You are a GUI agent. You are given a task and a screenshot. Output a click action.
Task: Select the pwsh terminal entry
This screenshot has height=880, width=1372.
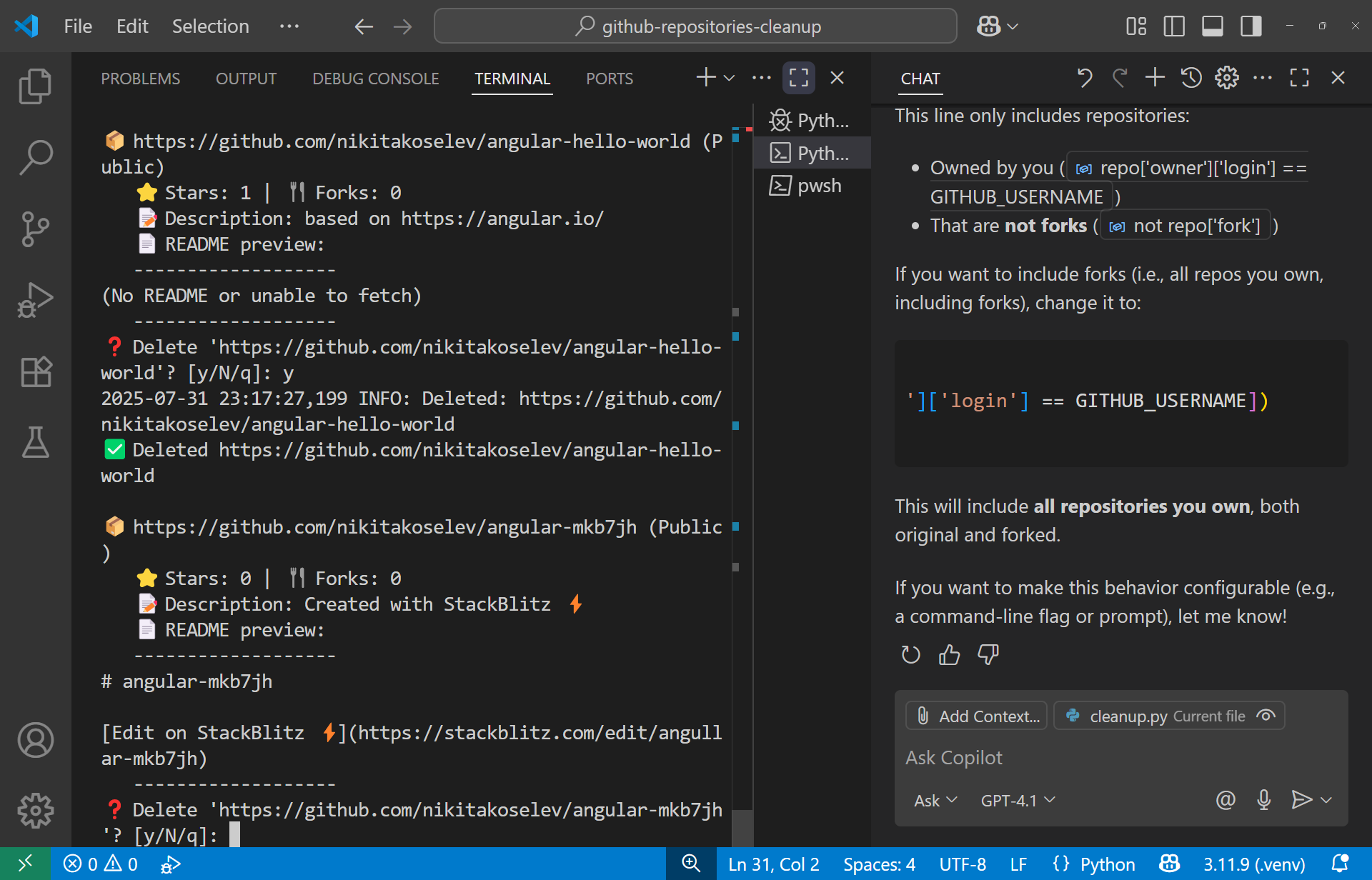812,186
